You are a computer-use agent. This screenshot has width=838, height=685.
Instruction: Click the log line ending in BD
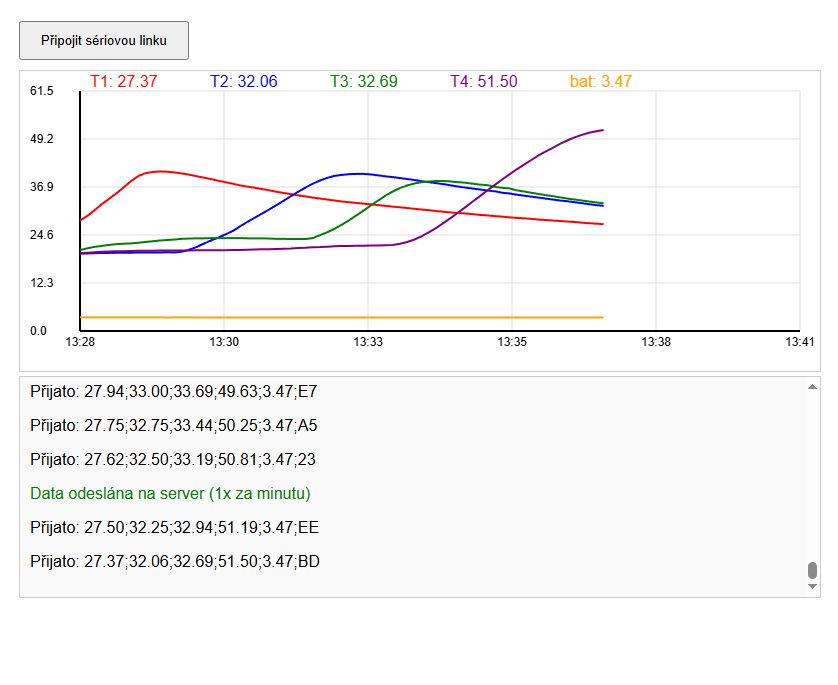pos(175,561)
